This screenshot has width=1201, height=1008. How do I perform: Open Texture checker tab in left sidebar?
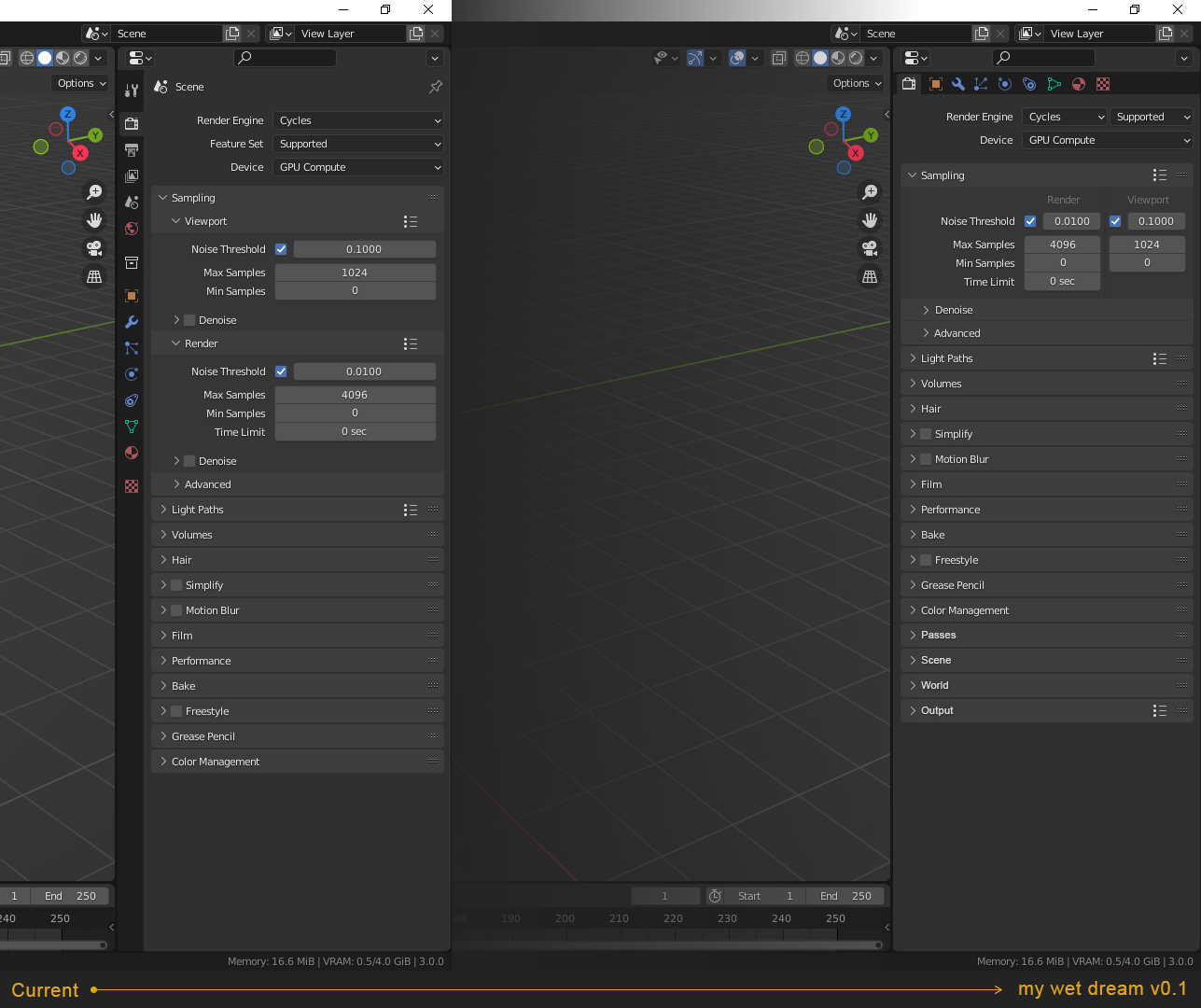[x=132, y=486]
